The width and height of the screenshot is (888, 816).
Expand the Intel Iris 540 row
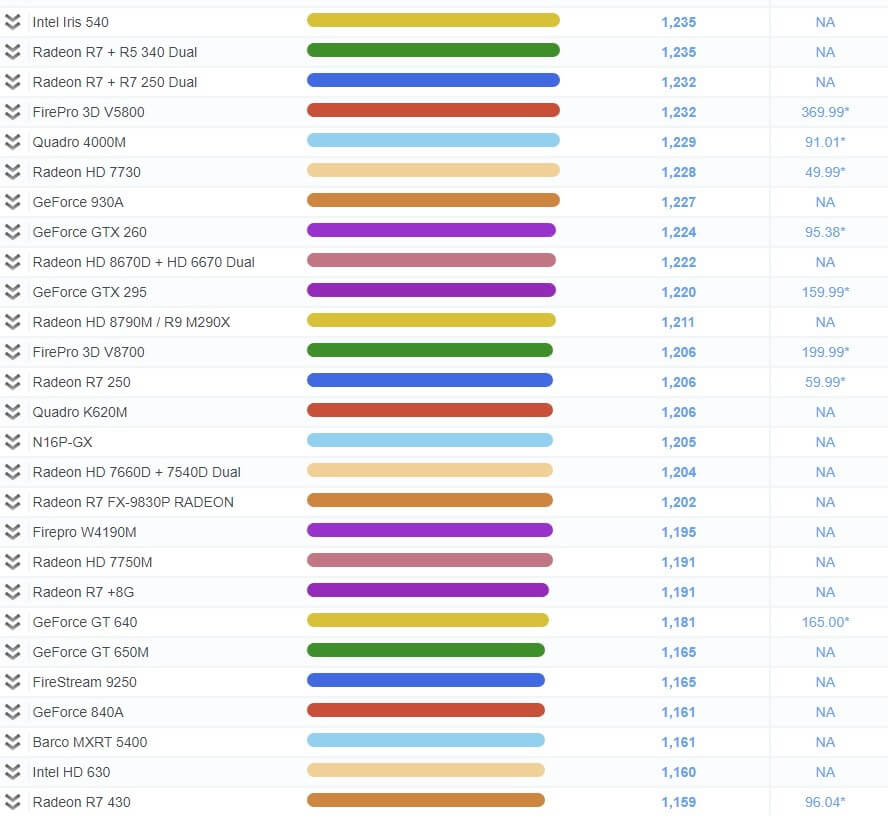12,22
